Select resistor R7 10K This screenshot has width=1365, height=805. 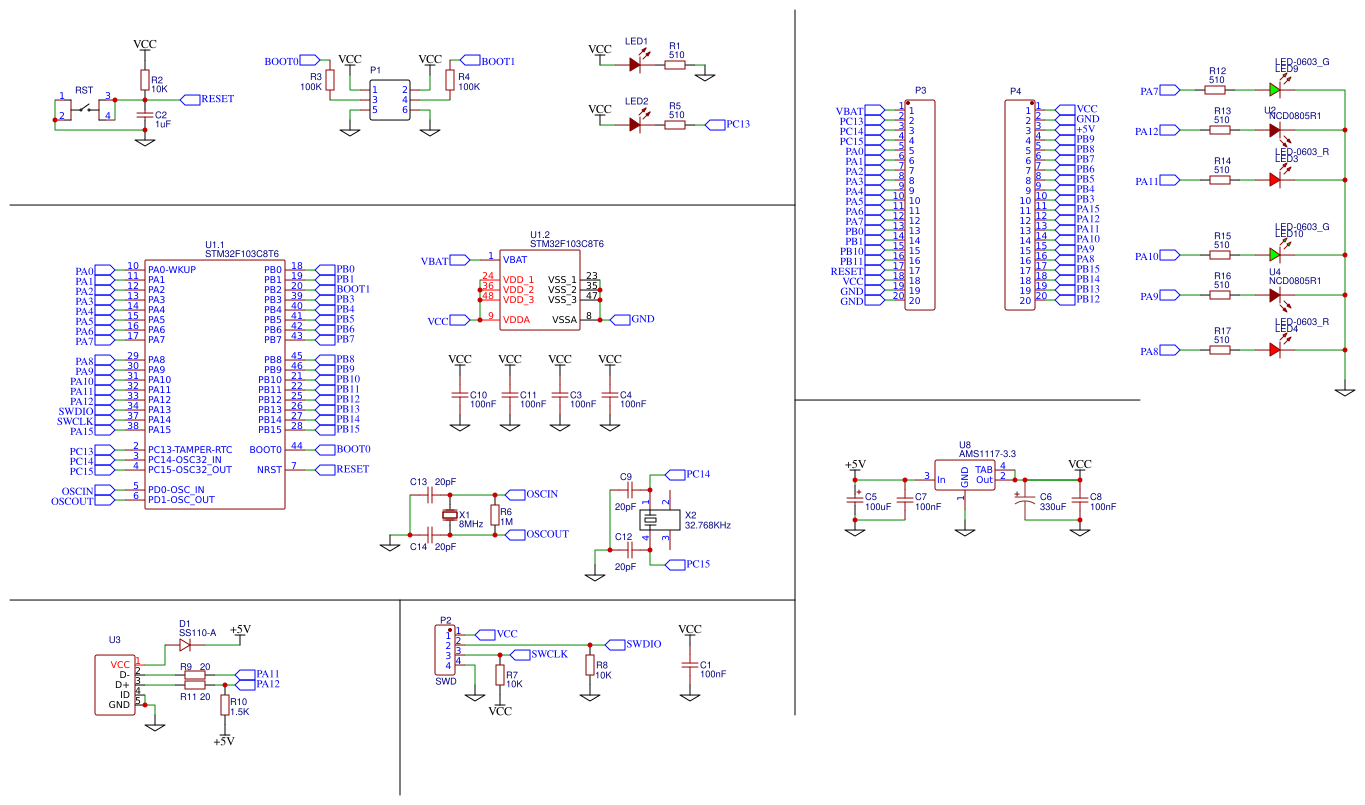point(500,676)
